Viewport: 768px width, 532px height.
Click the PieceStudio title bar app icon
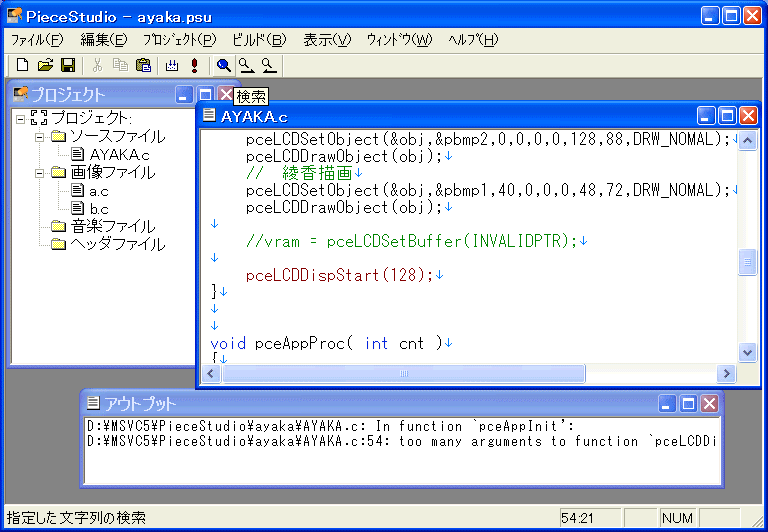(x=14, y=16)
